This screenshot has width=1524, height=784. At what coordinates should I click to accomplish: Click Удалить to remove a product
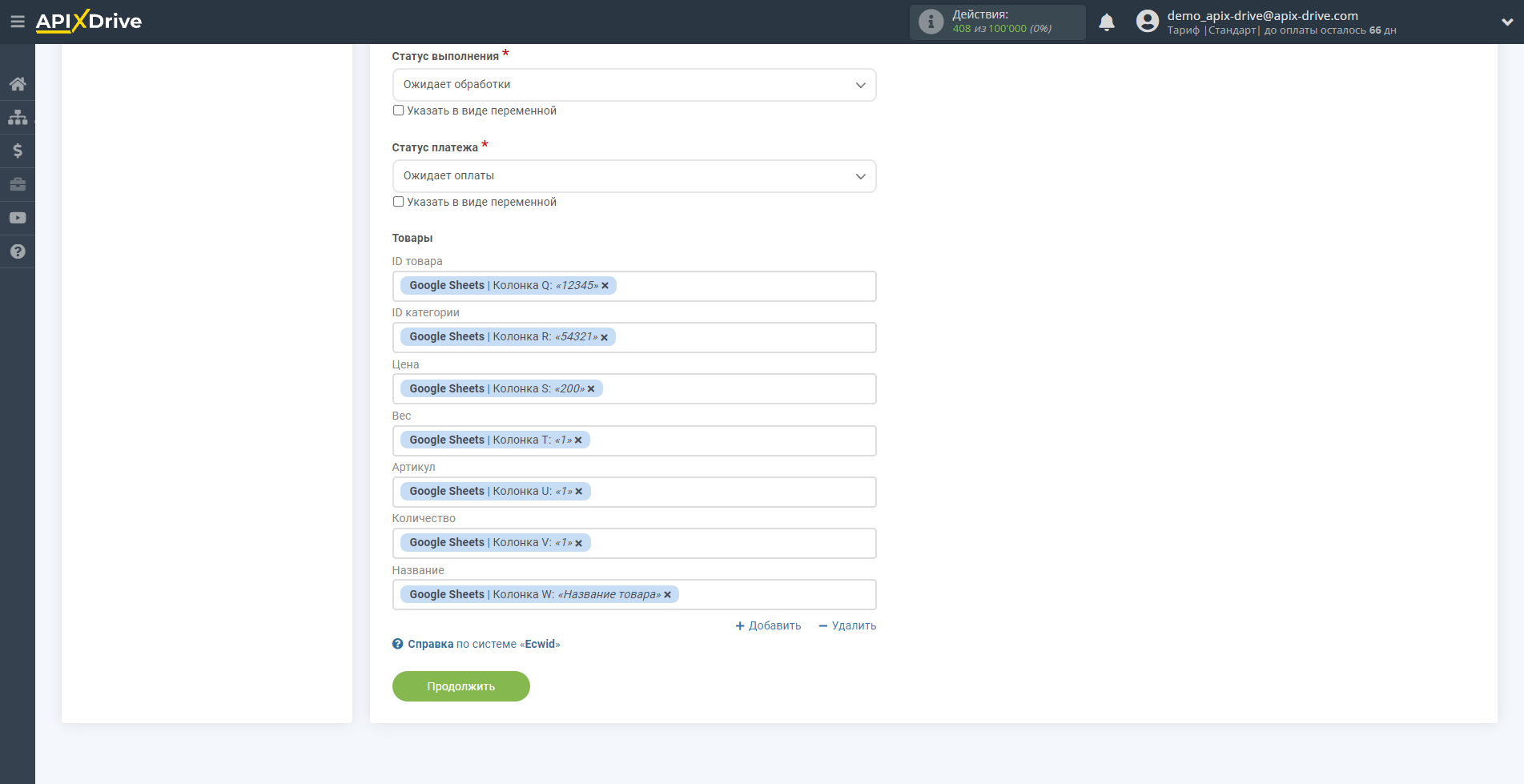847,626
